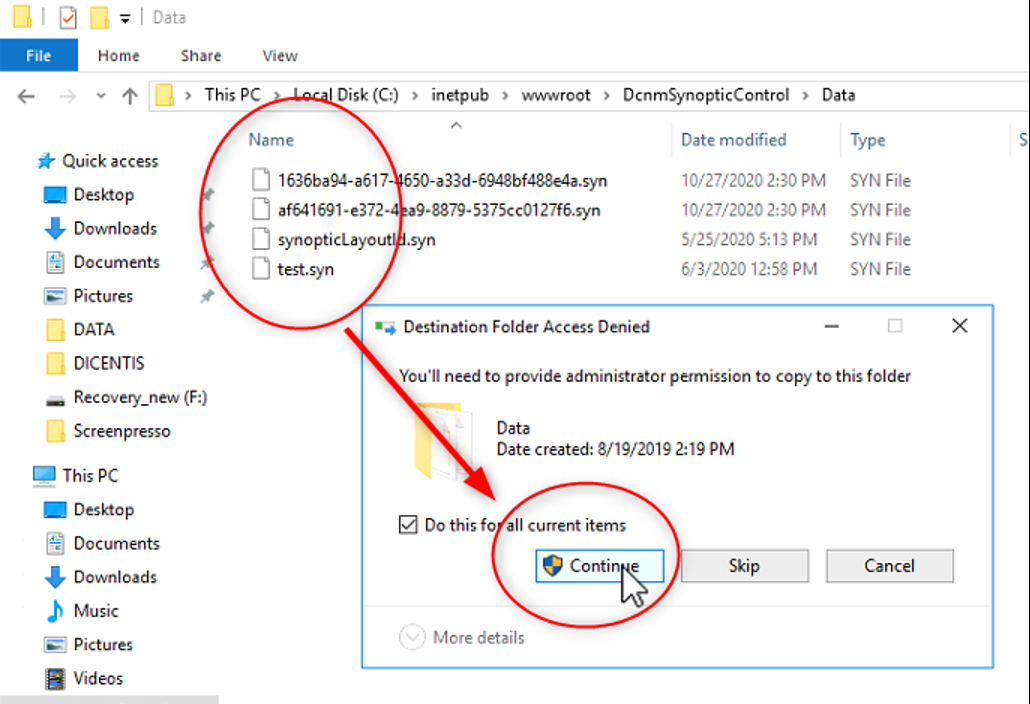Image resolution: width=1030 pixels, height=704 pixels.
Task: Click the 5/25/2020 5:13 PM date cell
Action: point(749,240)
